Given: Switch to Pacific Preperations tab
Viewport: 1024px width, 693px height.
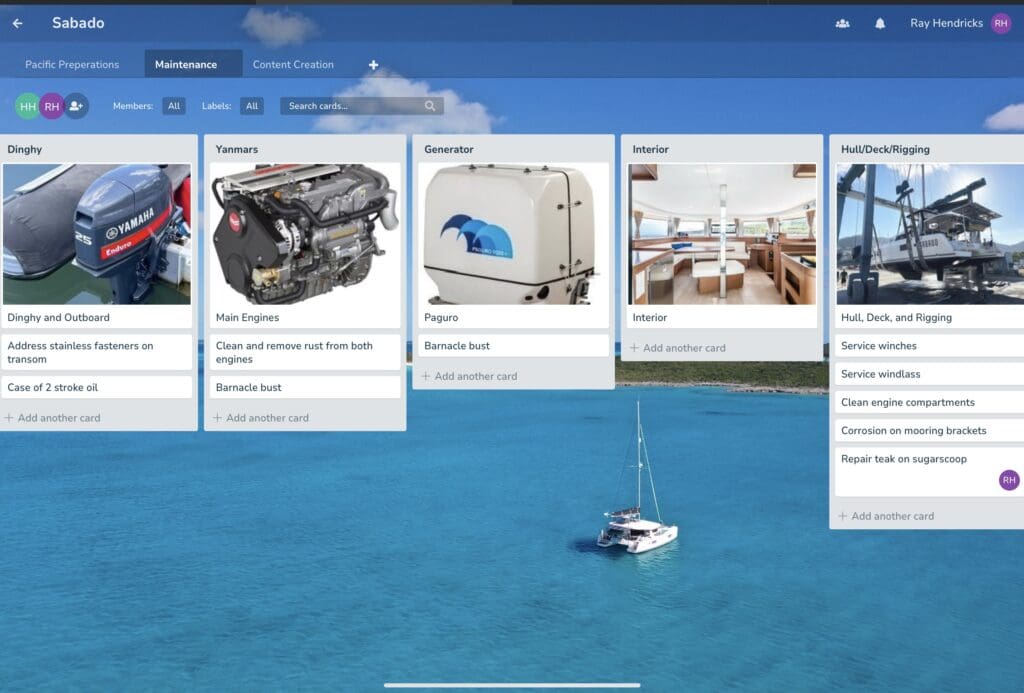Looking at the screenshot, I should click(72, 65).
